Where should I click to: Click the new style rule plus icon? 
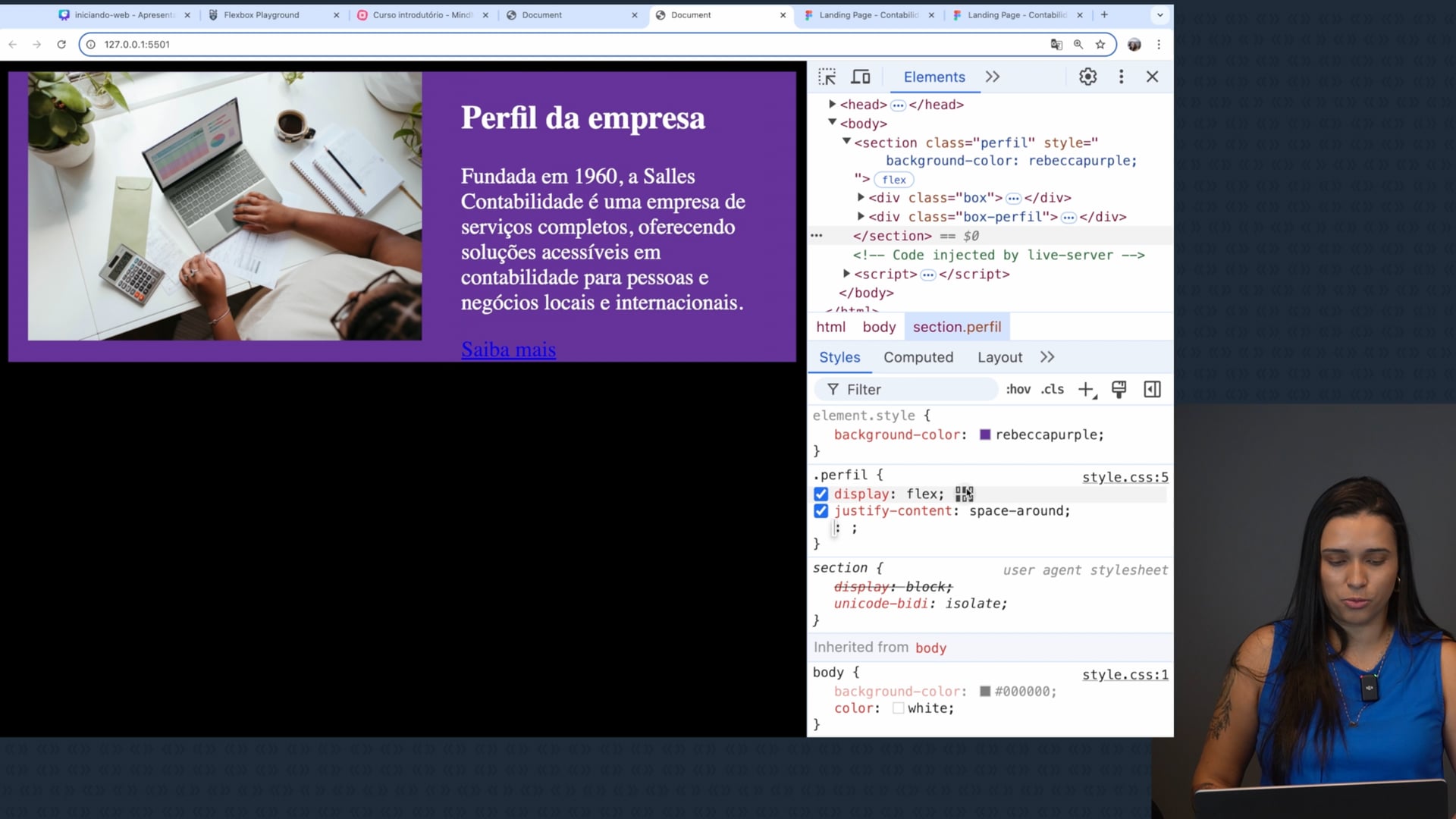[x=1086, y=390]
